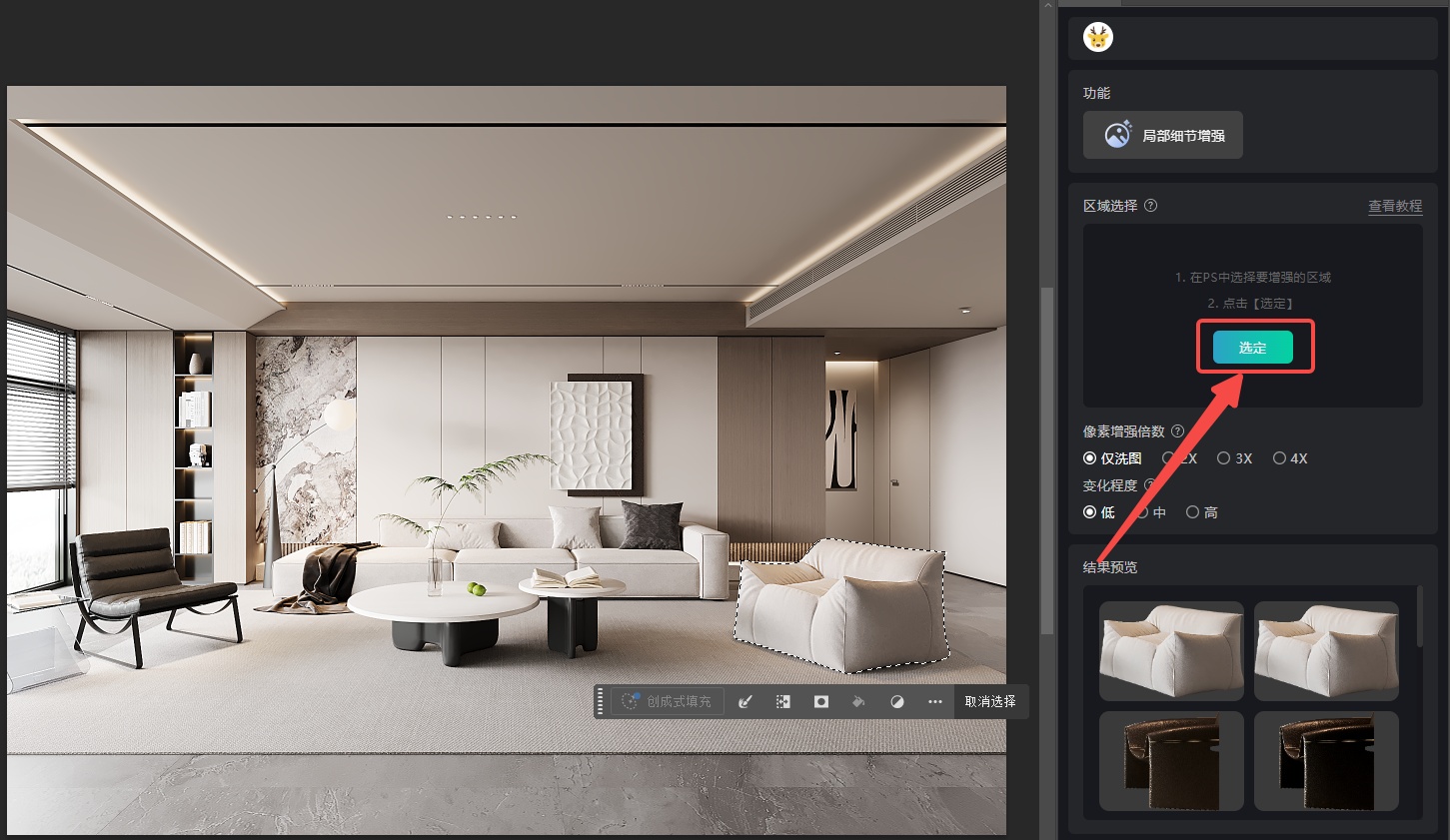
Task: Choose 低 for the change level
Action: pos(1099,512)
